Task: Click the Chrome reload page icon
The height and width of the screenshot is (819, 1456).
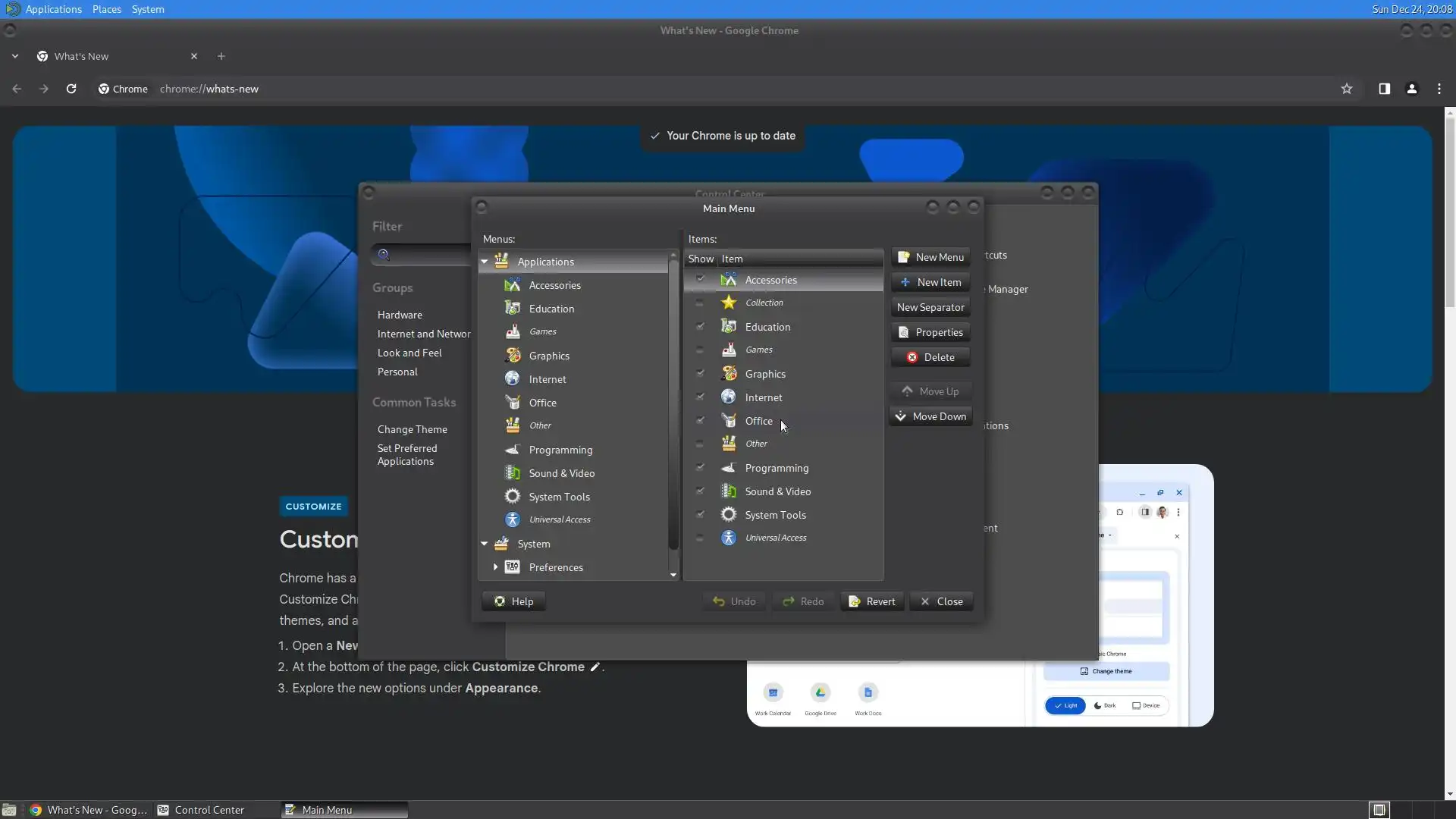Action: point(71,89)
